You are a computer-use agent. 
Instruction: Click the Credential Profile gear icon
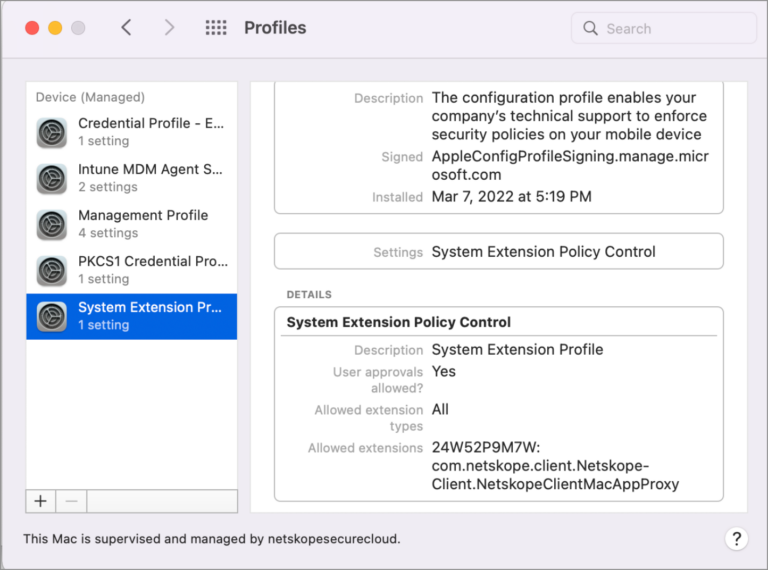pos(52,132)
